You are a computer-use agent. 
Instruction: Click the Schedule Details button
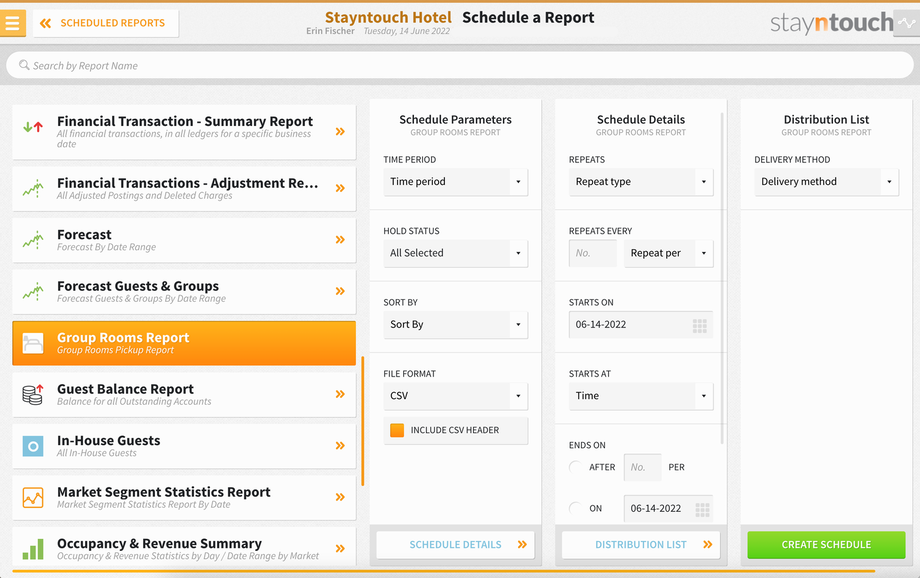coord(455,545)
